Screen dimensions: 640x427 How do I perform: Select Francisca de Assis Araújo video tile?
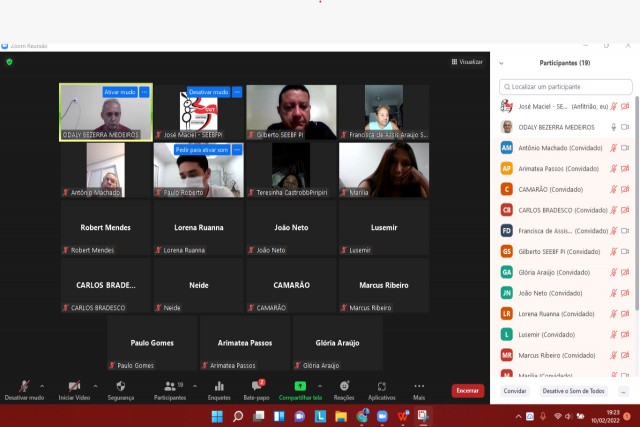[x=384, y=112]
